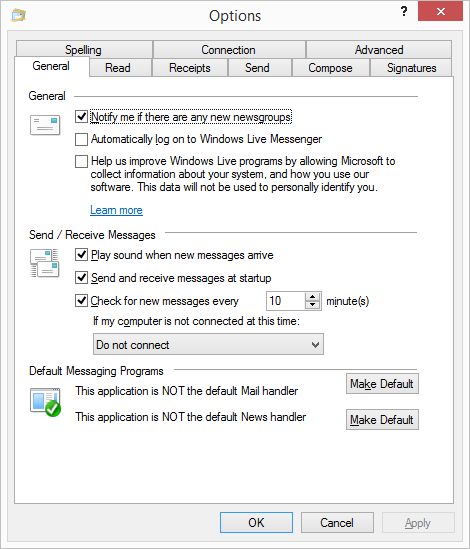Uncheck Notify me about new newsgroups
Image resolution: width=470 pixels, height=549 pixels.
(81, 117)
